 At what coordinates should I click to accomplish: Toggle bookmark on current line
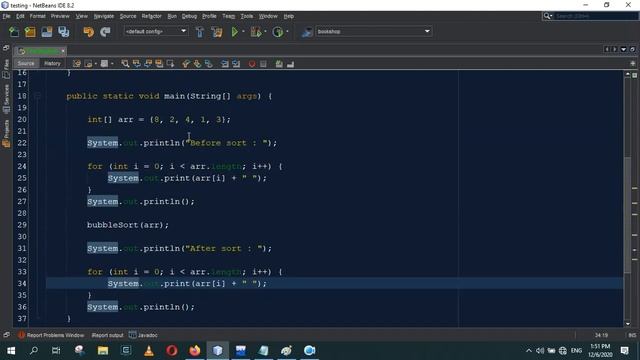209,64
